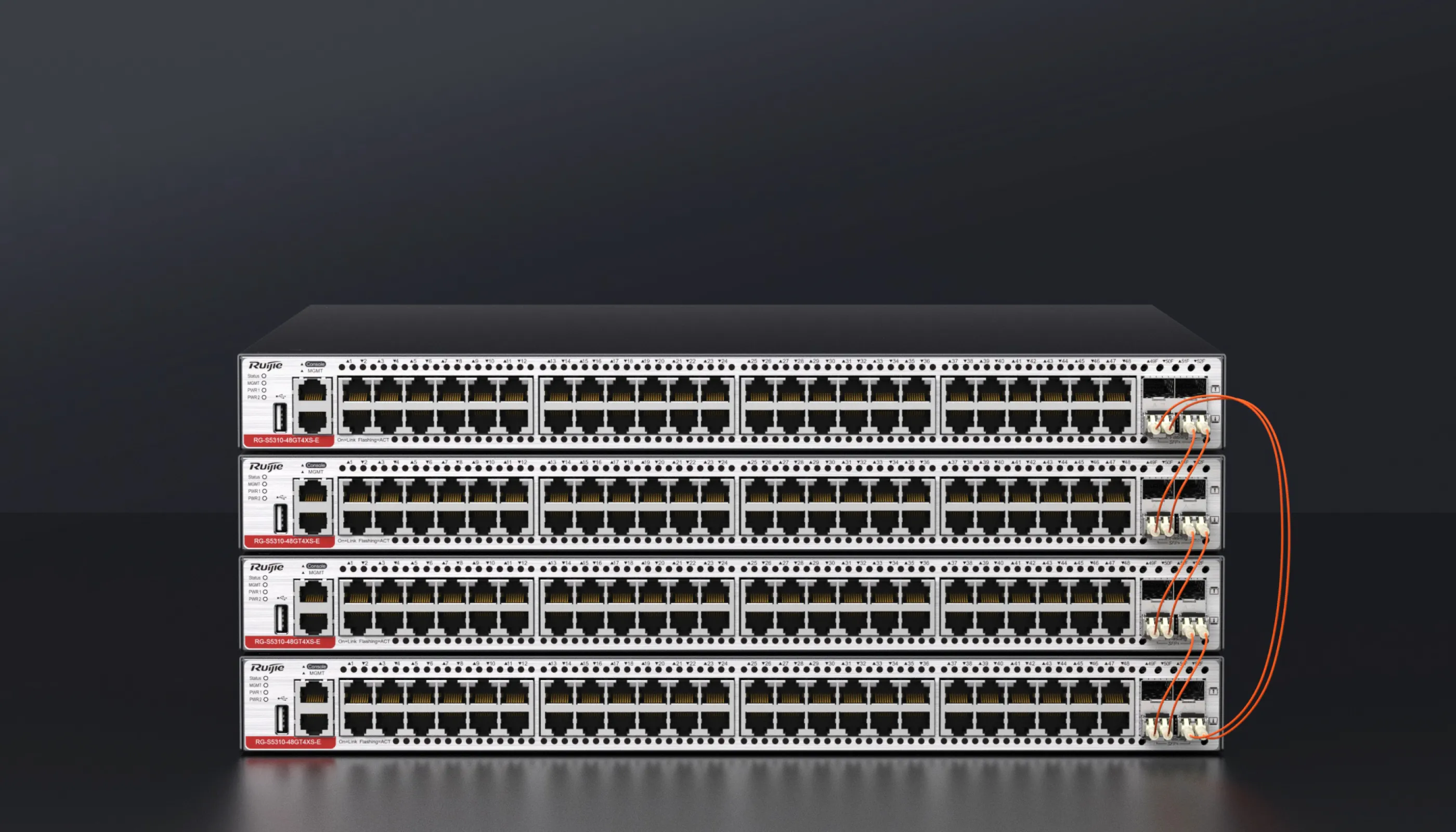Click the On=Link Flashing=ACT text on the top switch

(x=363, y=440)
